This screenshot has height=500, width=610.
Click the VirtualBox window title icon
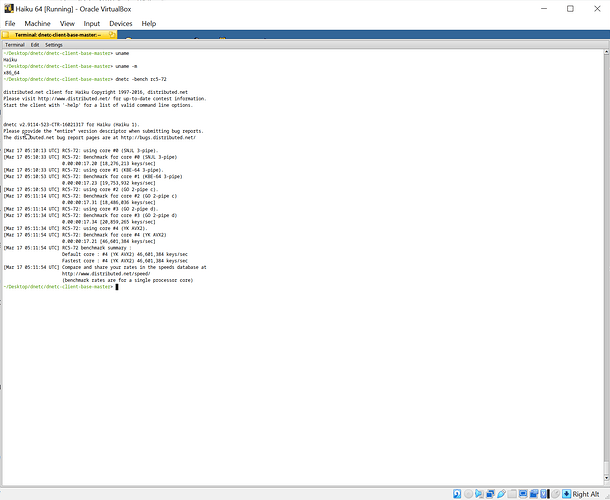tap(9, 9)
